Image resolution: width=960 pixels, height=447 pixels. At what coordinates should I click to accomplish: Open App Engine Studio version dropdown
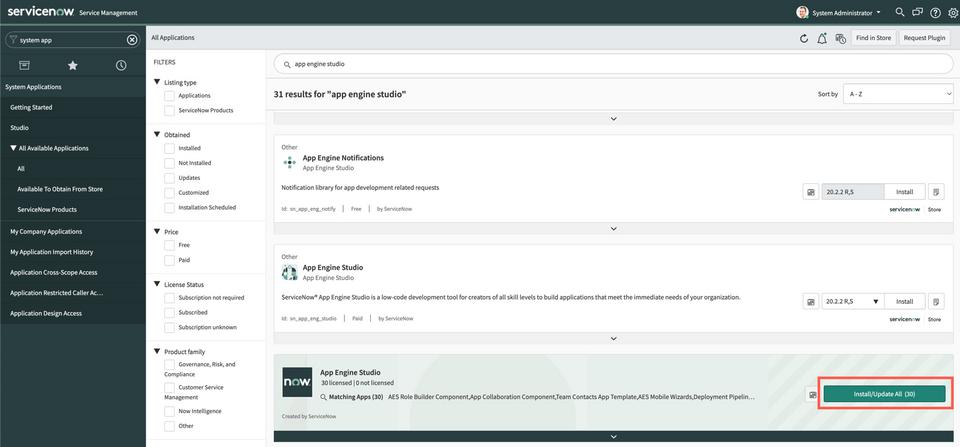(853, 301)
